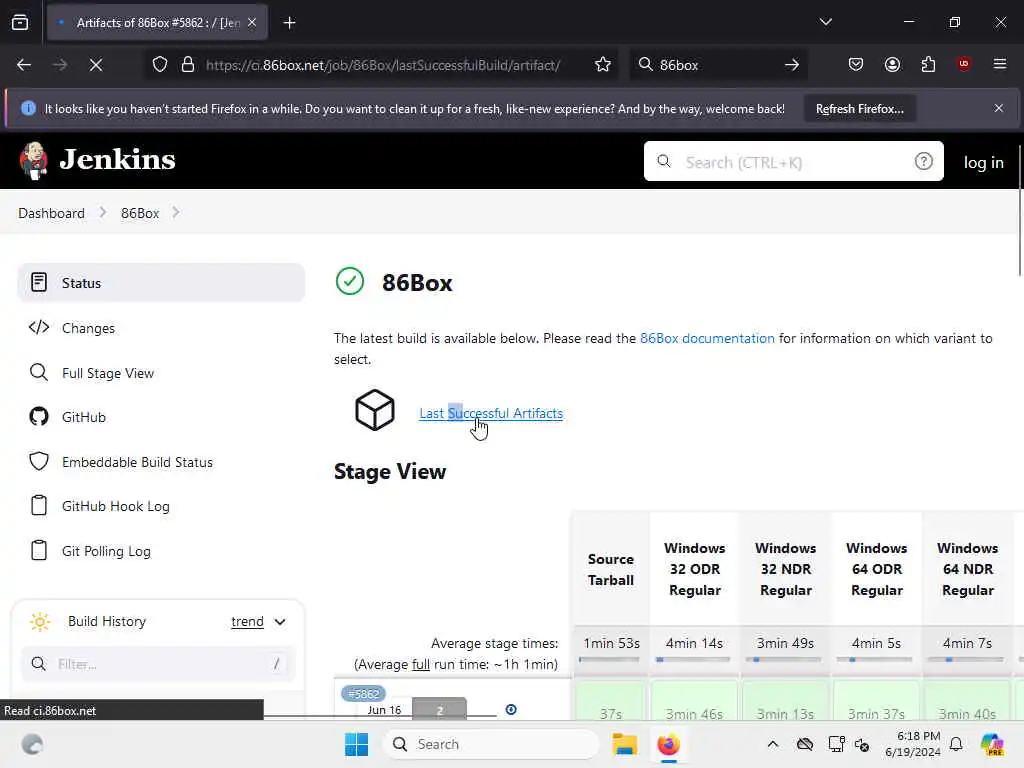Click the Windows 64 ODR average progress bar
This screenshot has width=1024, height=768.
pyautogui.click(x=875, y=660)
